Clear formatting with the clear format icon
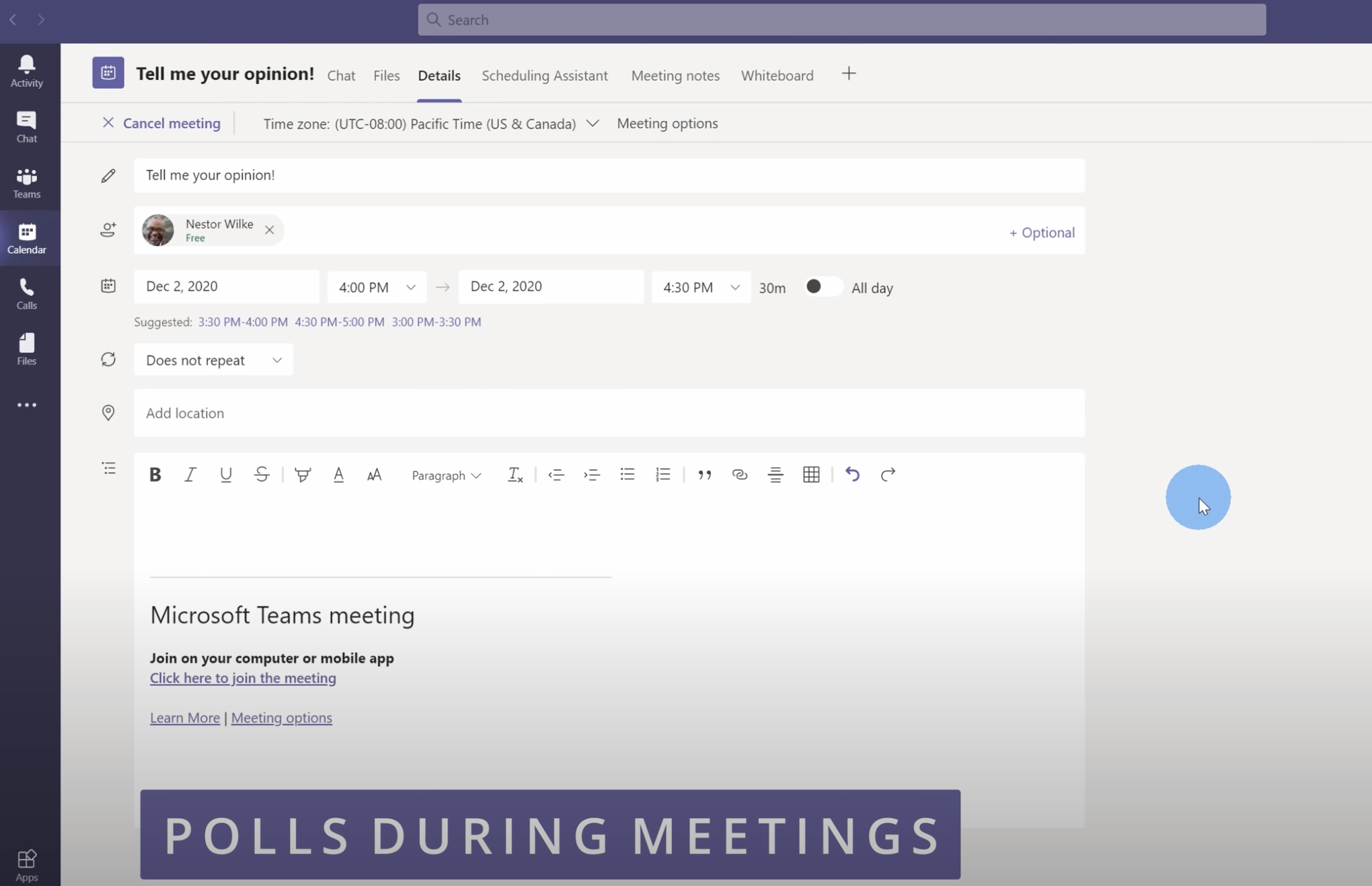Image resolution: width=1372 pixels, height=886 pixels. (x=514, y=475)
